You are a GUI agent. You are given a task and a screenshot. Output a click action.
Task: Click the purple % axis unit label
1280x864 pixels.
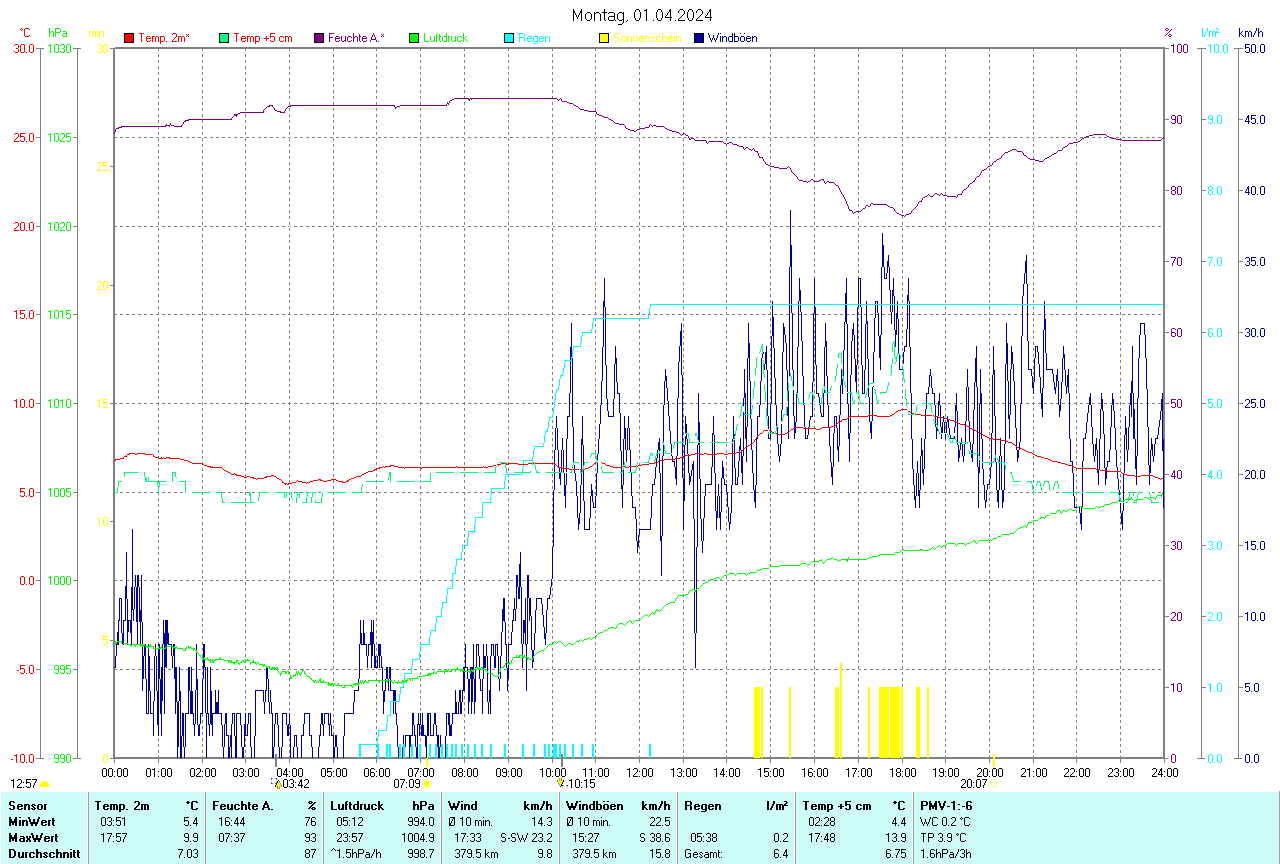tap(1168, 33)
